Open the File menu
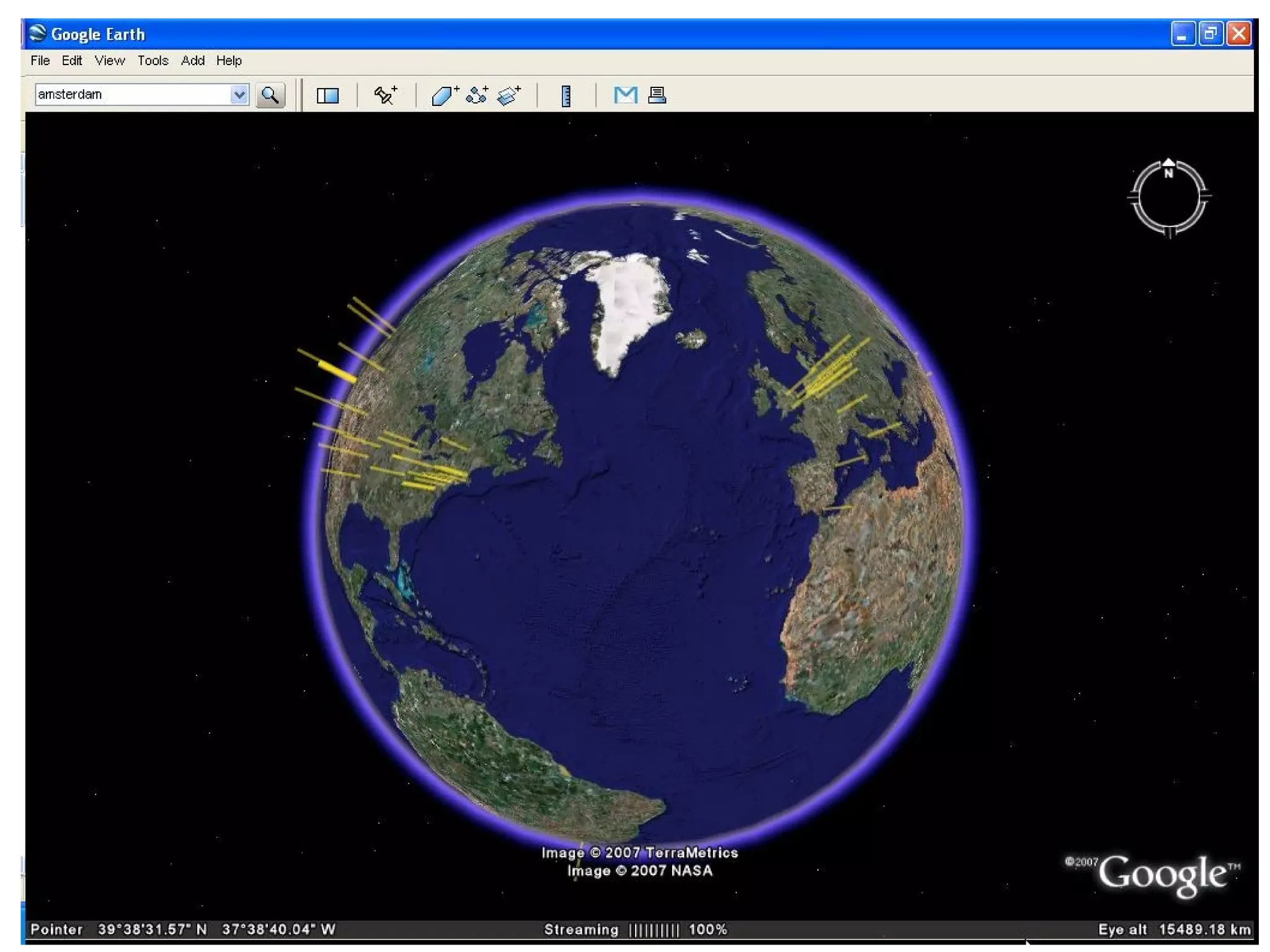Image resolution: width=1270 pixels, height=952 pixels. click(x=40, y=60)
